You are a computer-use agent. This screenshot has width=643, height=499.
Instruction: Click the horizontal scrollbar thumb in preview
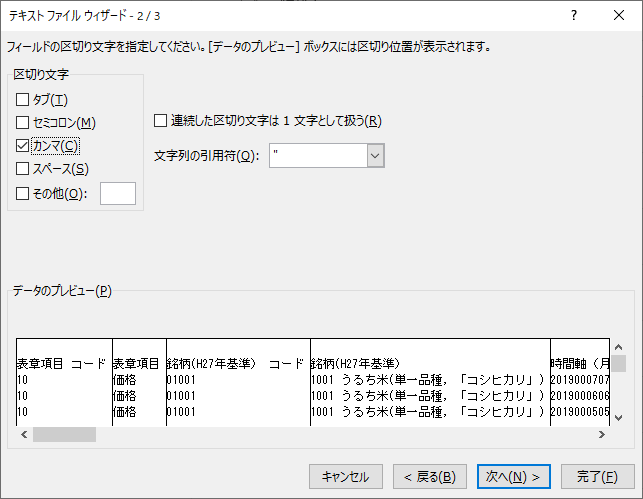[x=64, y=435]
